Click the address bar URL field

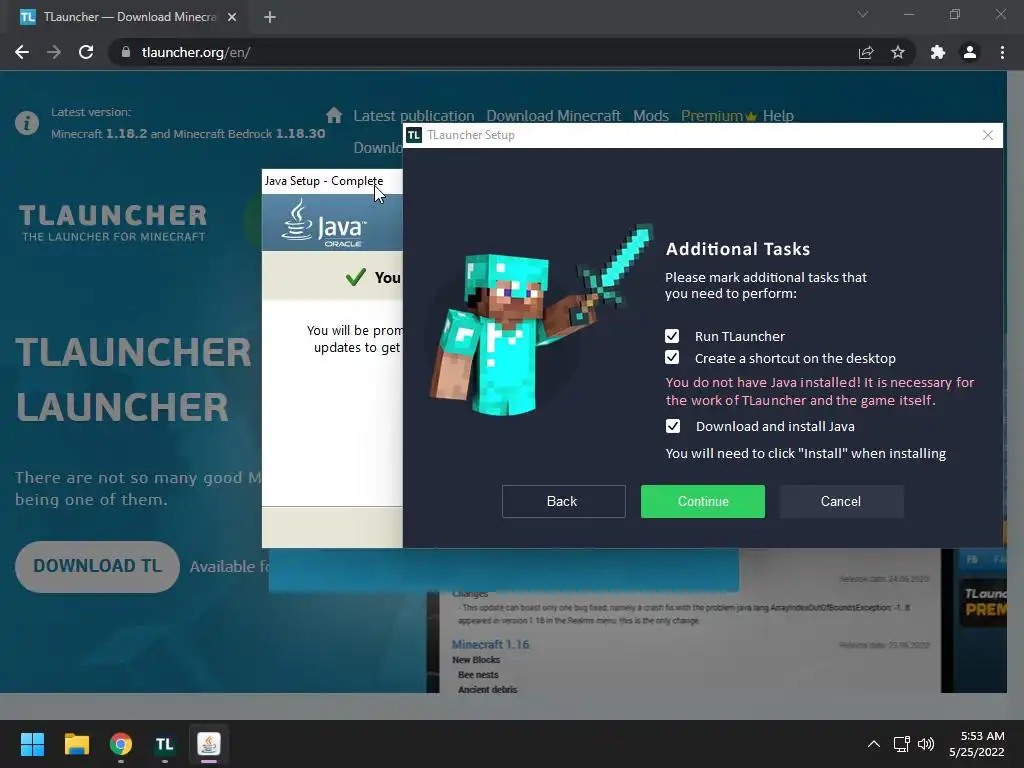pos(483,52)
